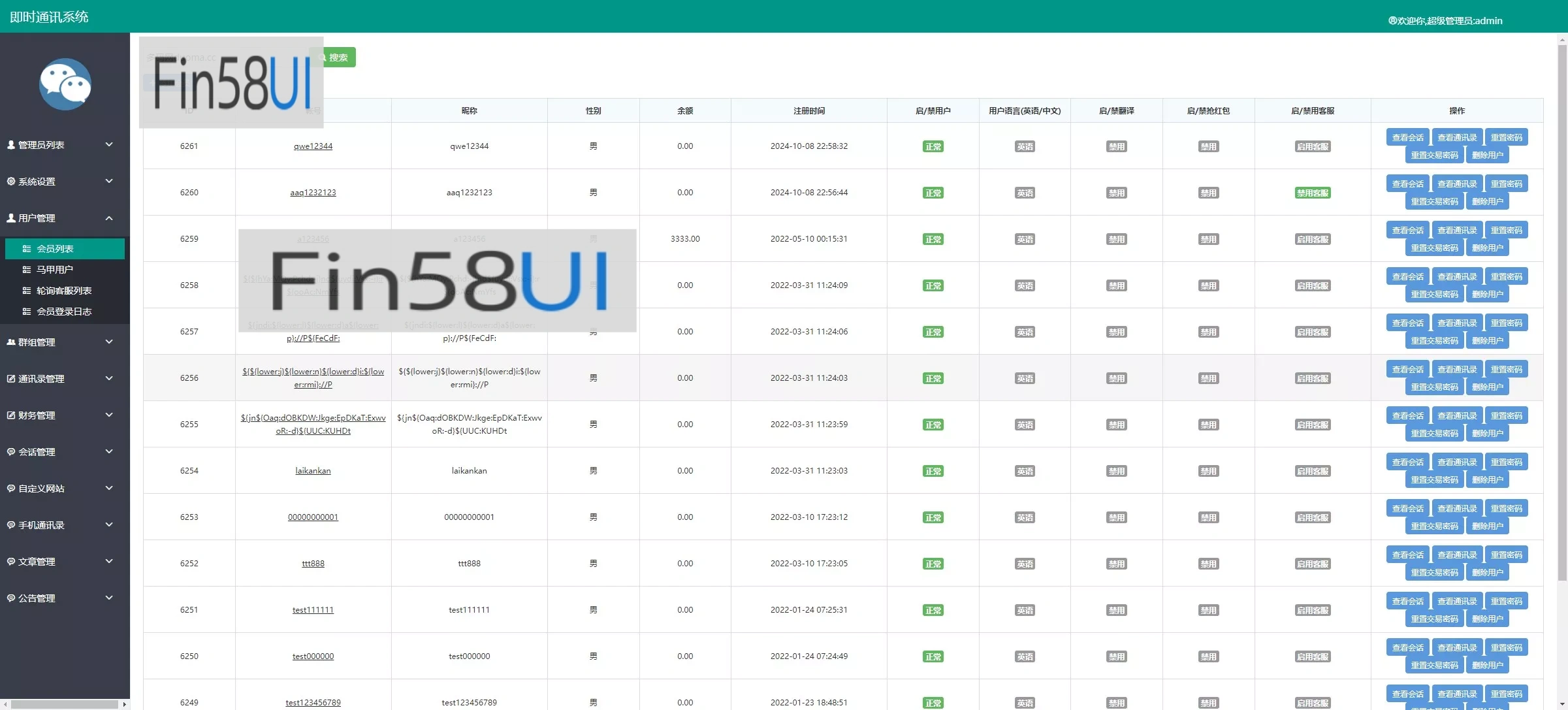1568x710 pixels.
Task: Click the list icon beside 马甲用户
Action: coord(27,270)
